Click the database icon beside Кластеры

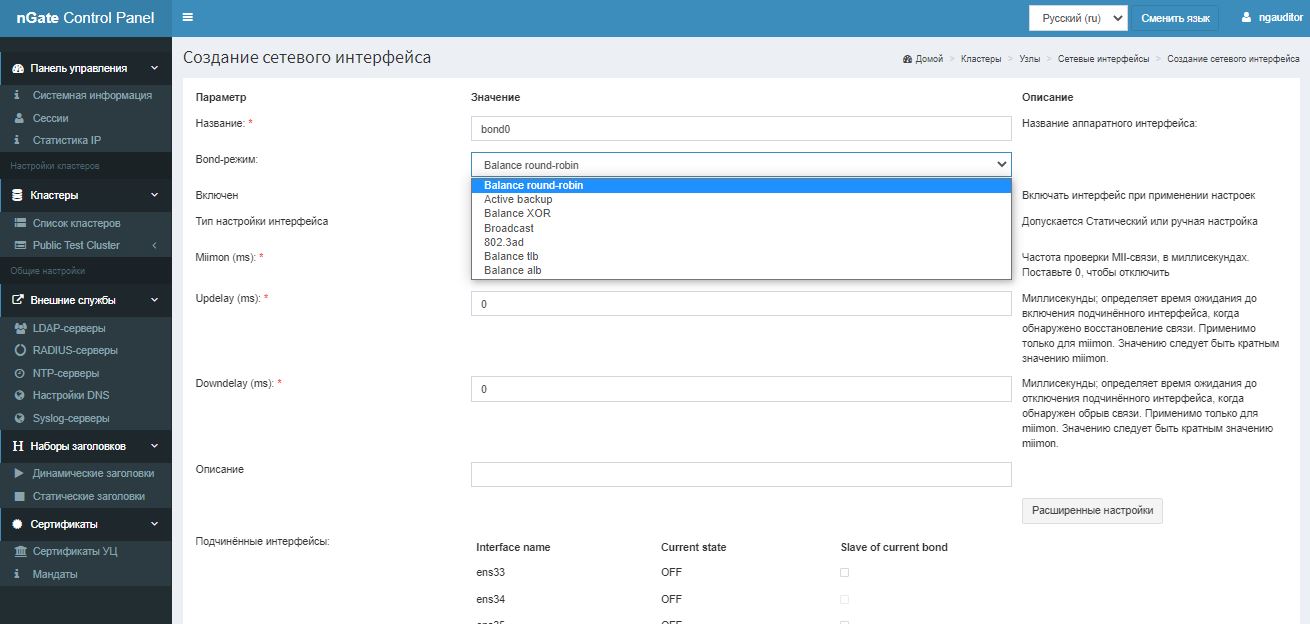click(x=18, y=195)
